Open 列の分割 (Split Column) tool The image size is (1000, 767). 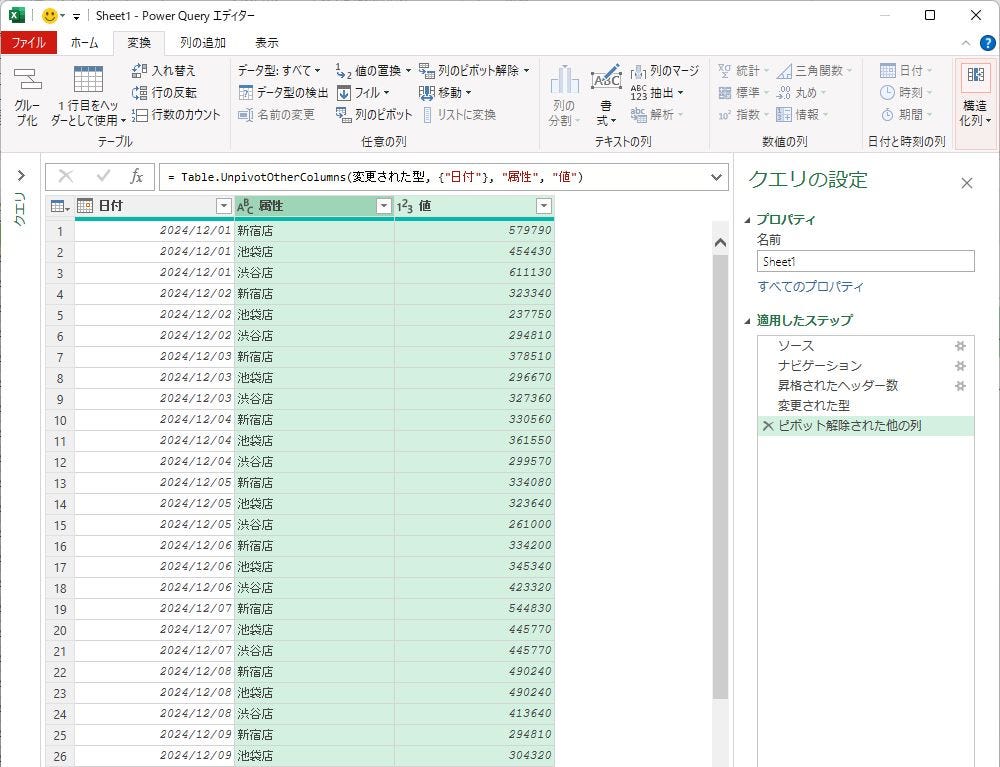(x=564, y=96)
